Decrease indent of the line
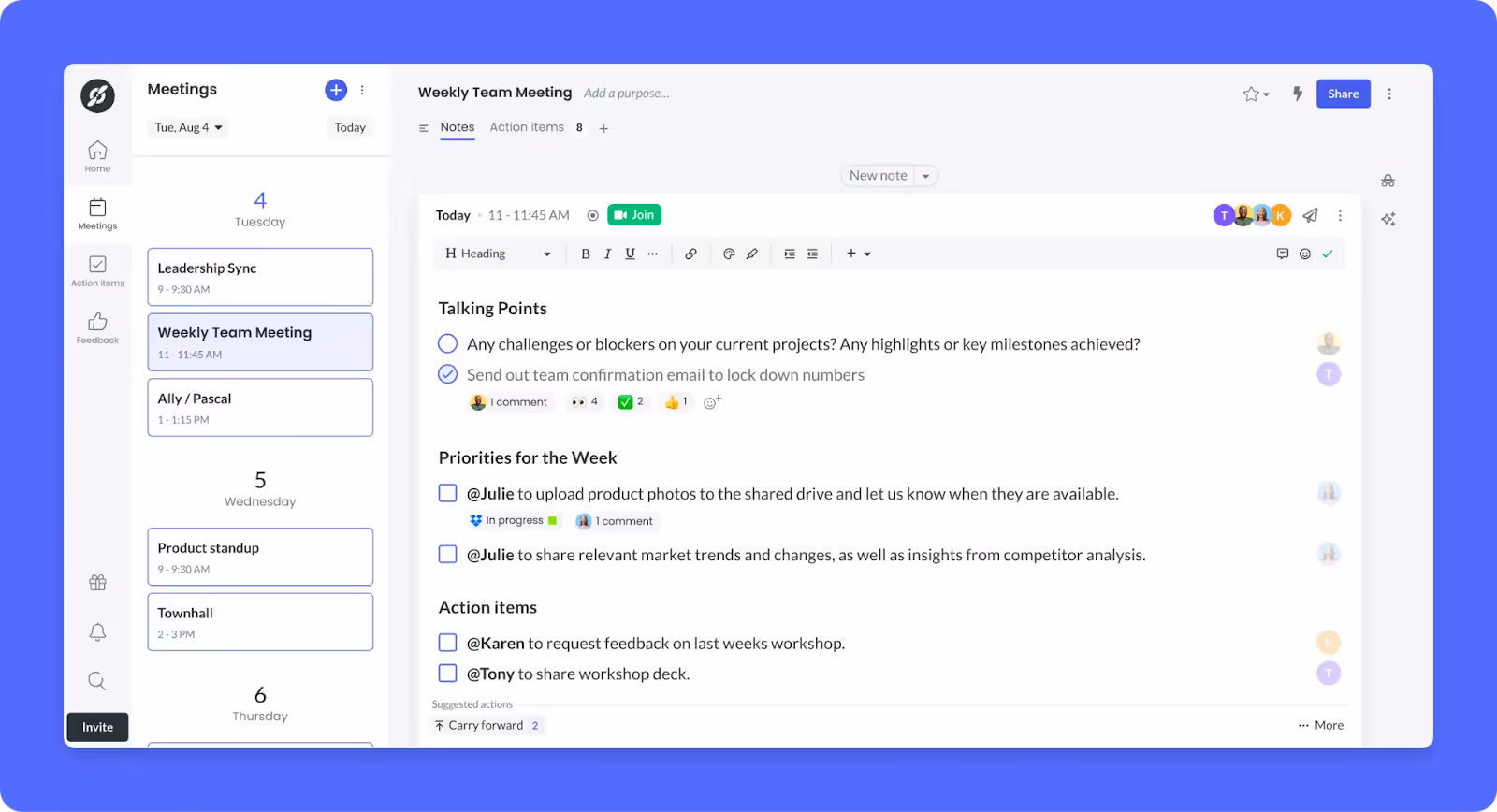Image resolution: width=1497 pixels, height=812 pixels. point(812,254)
